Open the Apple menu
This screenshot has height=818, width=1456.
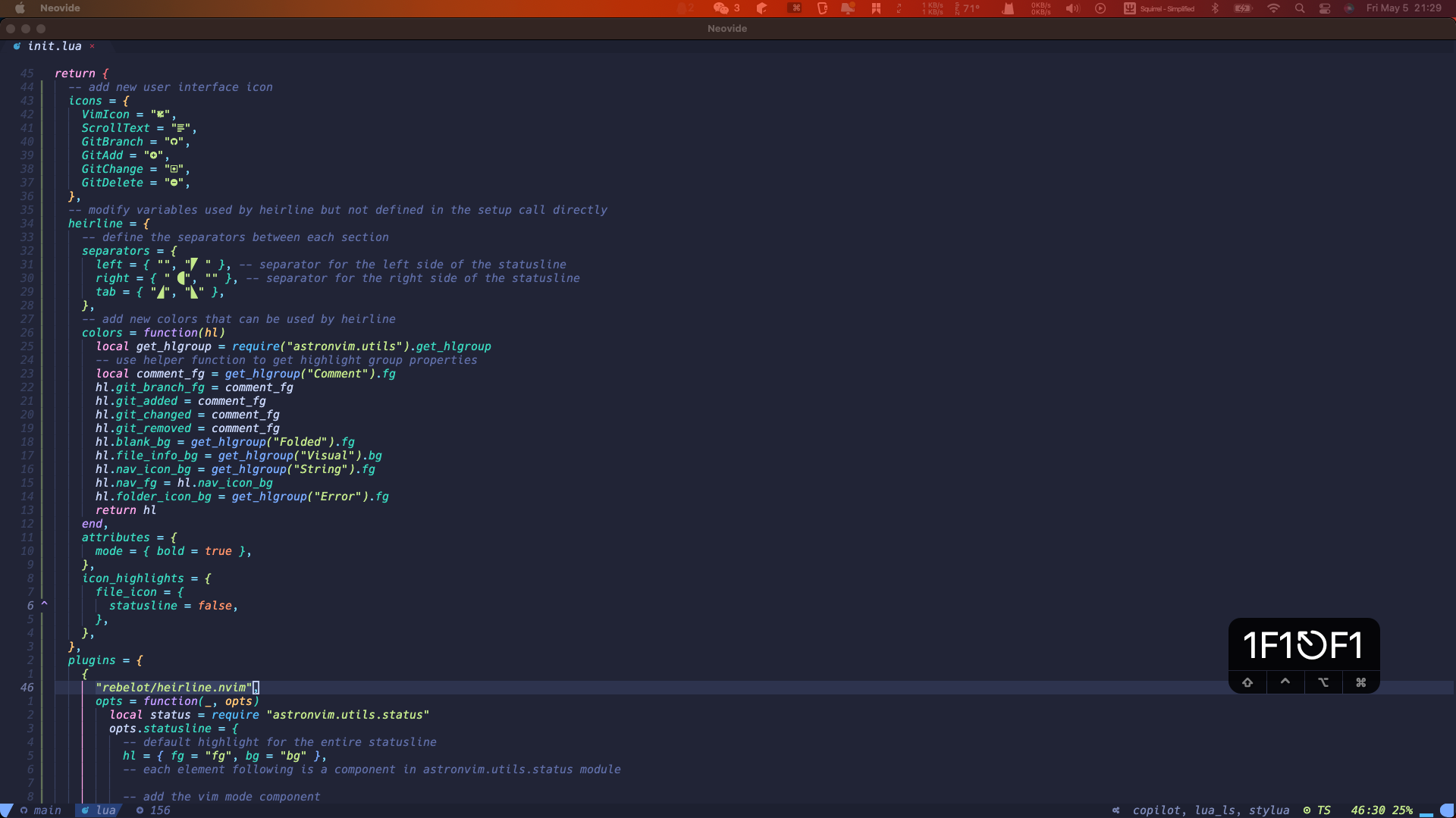tap(19, 8)
